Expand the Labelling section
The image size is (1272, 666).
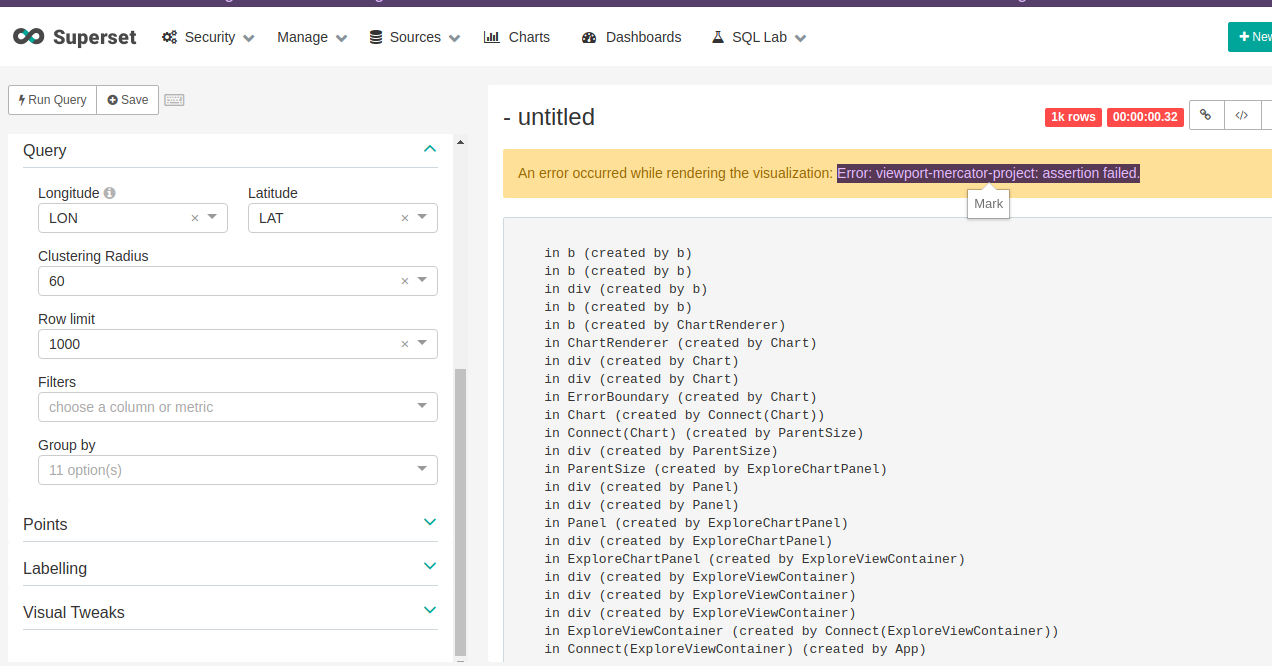tap(429, 566)
